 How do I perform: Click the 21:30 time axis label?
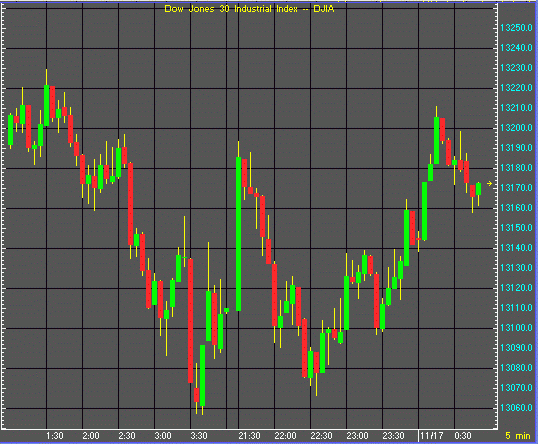[x=249, y=436]
